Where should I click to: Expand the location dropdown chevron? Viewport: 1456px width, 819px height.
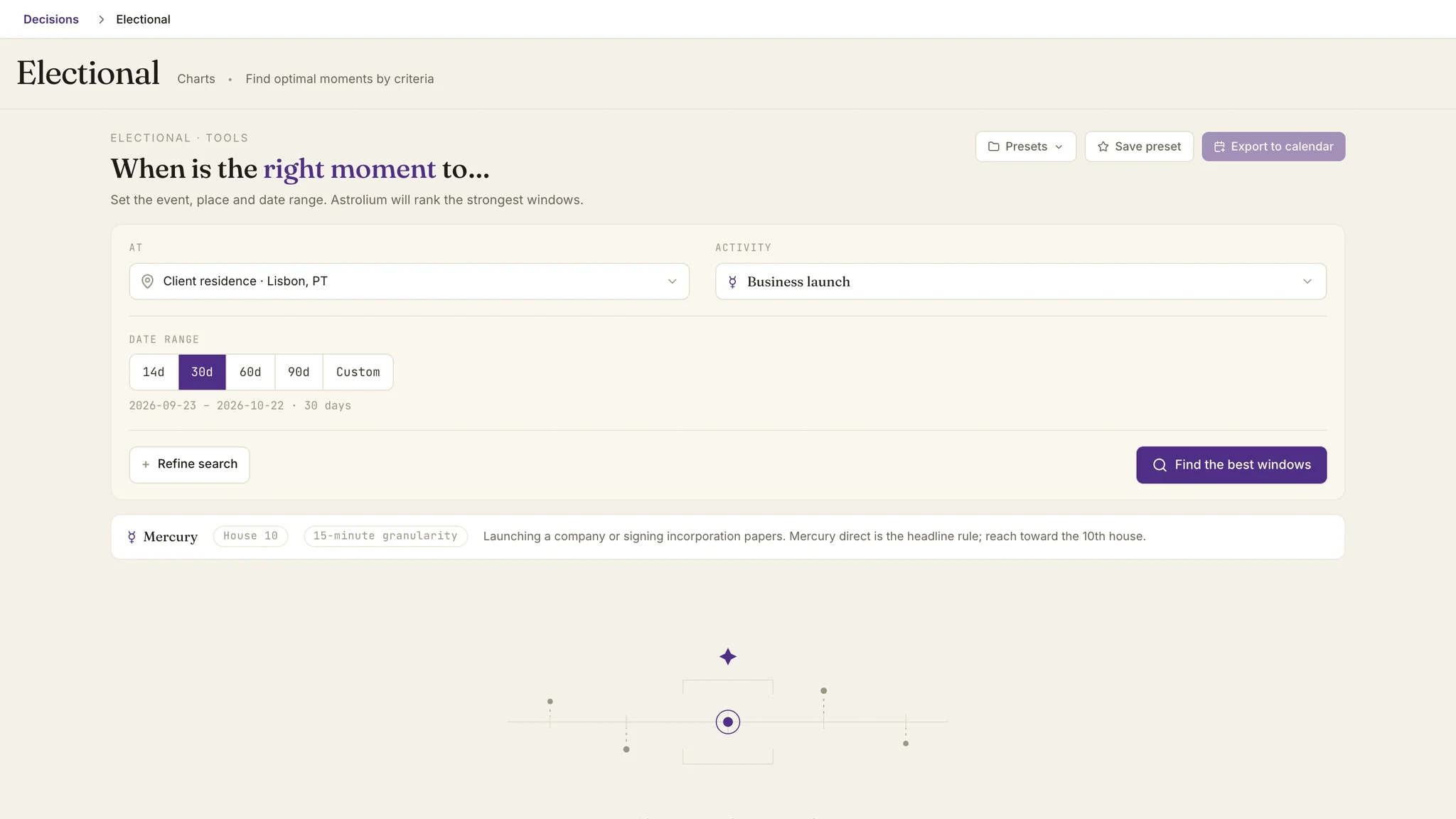[x=672, y=282]
